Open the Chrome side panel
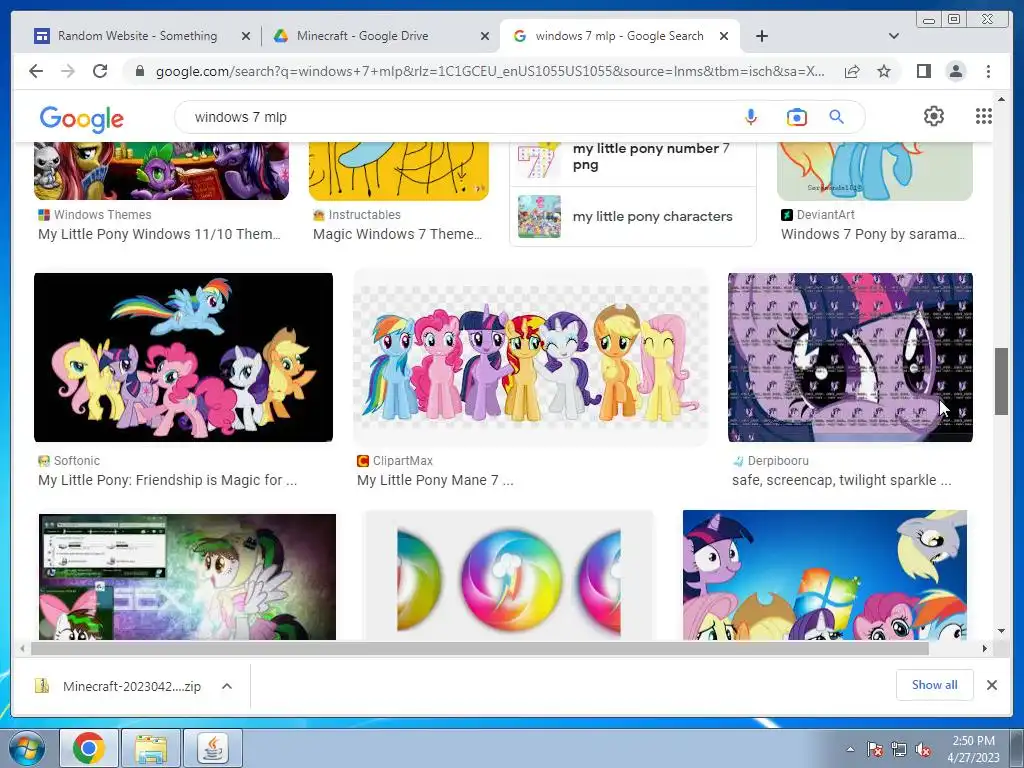This screenshot has width=1024, height=768. [923, 71]
